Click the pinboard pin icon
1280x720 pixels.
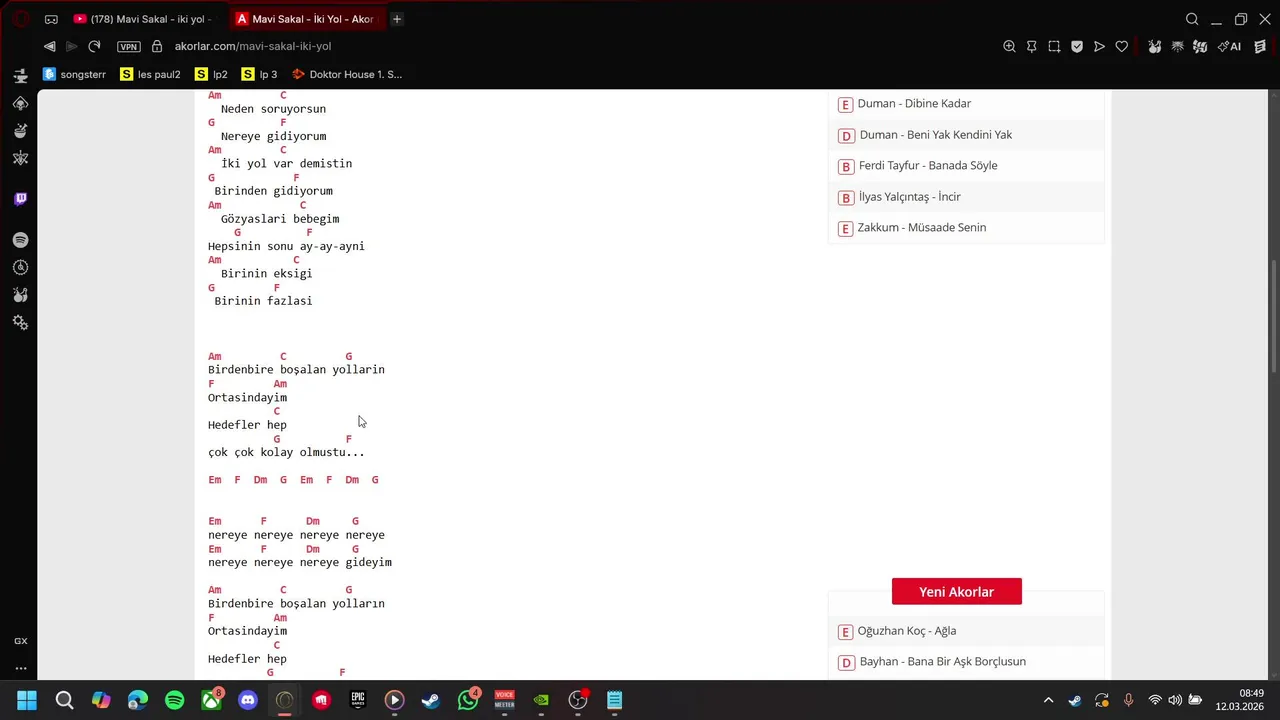point(1032,46)
